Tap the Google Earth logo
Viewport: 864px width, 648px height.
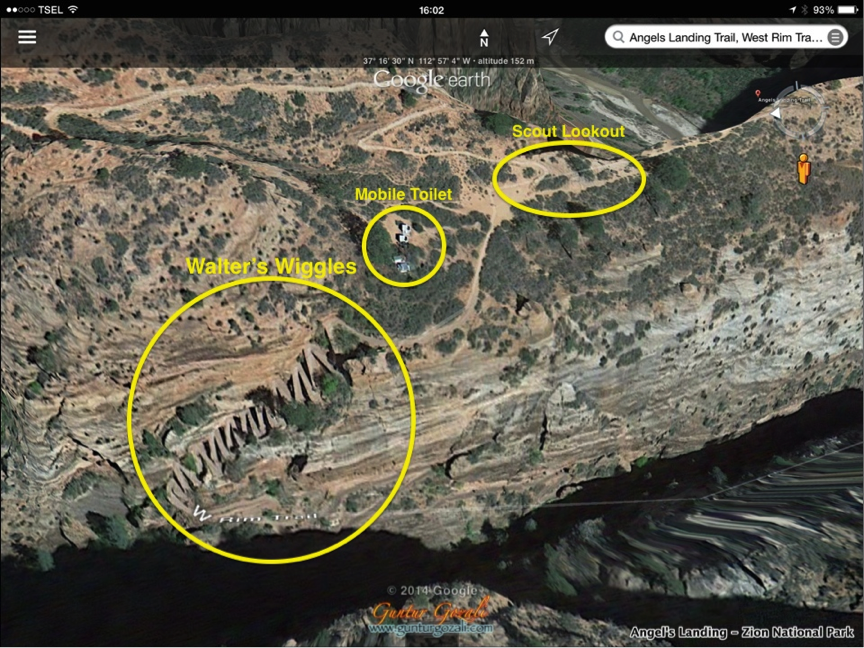click(x=431, y=79)
